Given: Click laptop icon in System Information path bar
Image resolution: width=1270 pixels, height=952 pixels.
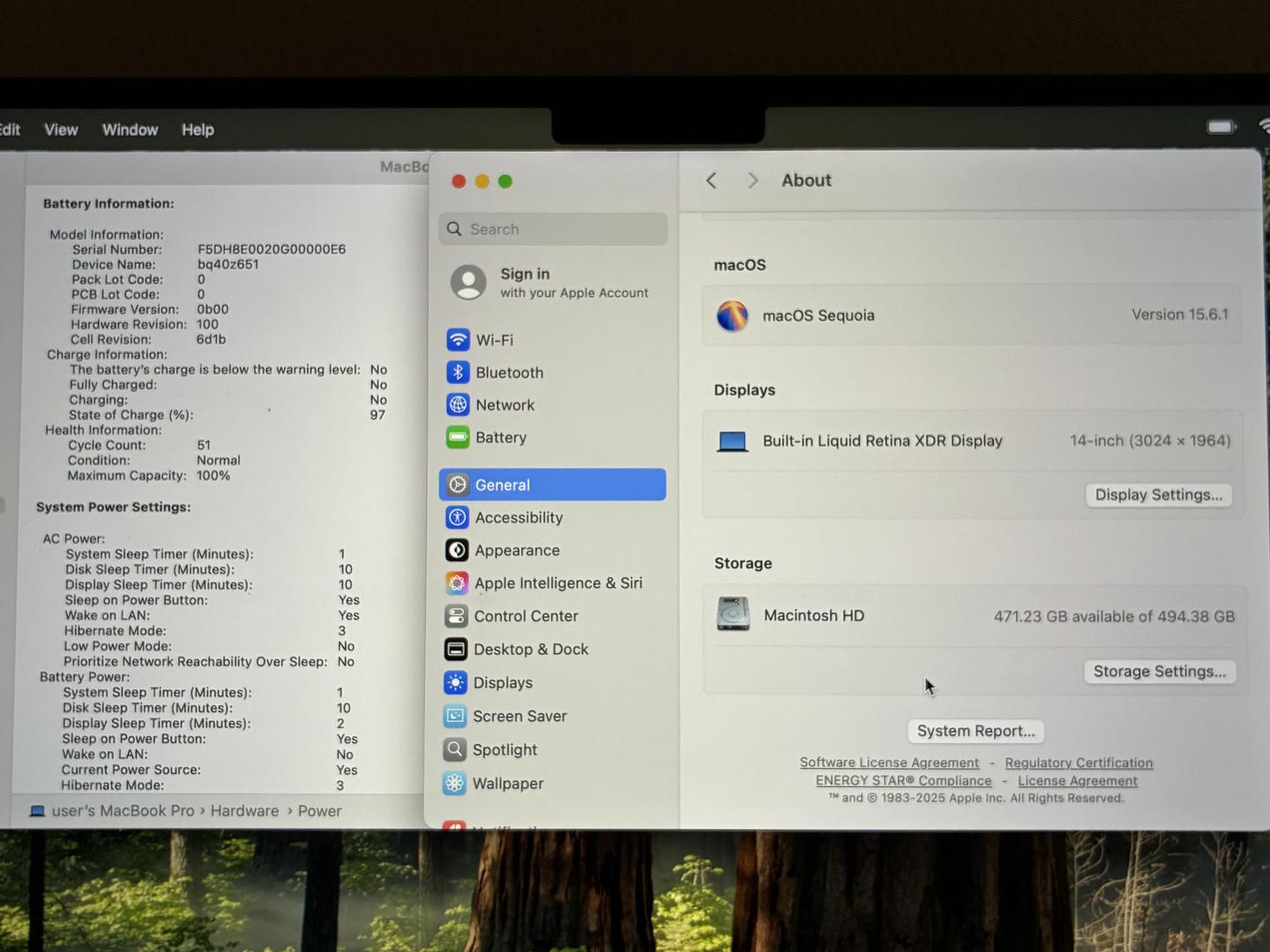Looking at the screenshot, I should tap(37, 811).
